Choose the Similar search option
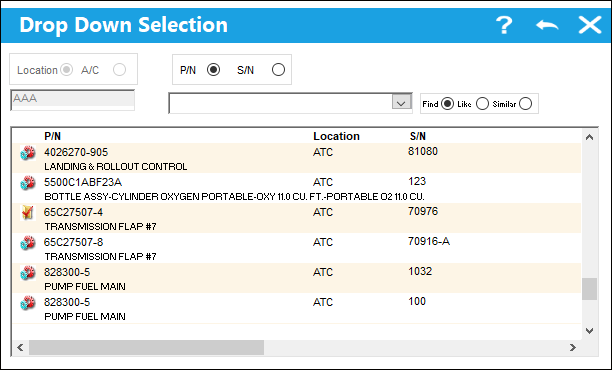Viewport: 612px width, 370px height. (x=526, y=104)
